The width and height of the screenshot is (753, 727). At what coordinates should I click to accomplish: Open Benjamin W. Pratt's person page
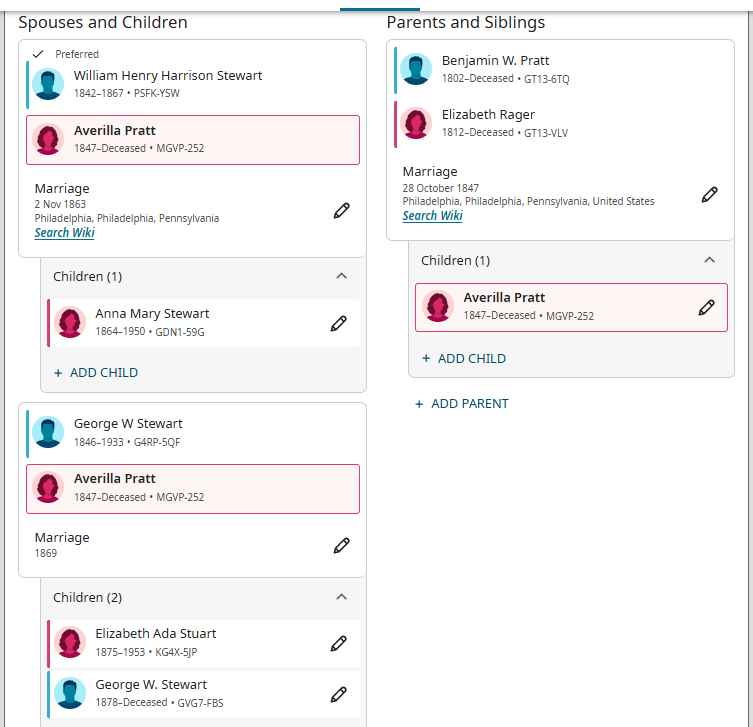495,61
